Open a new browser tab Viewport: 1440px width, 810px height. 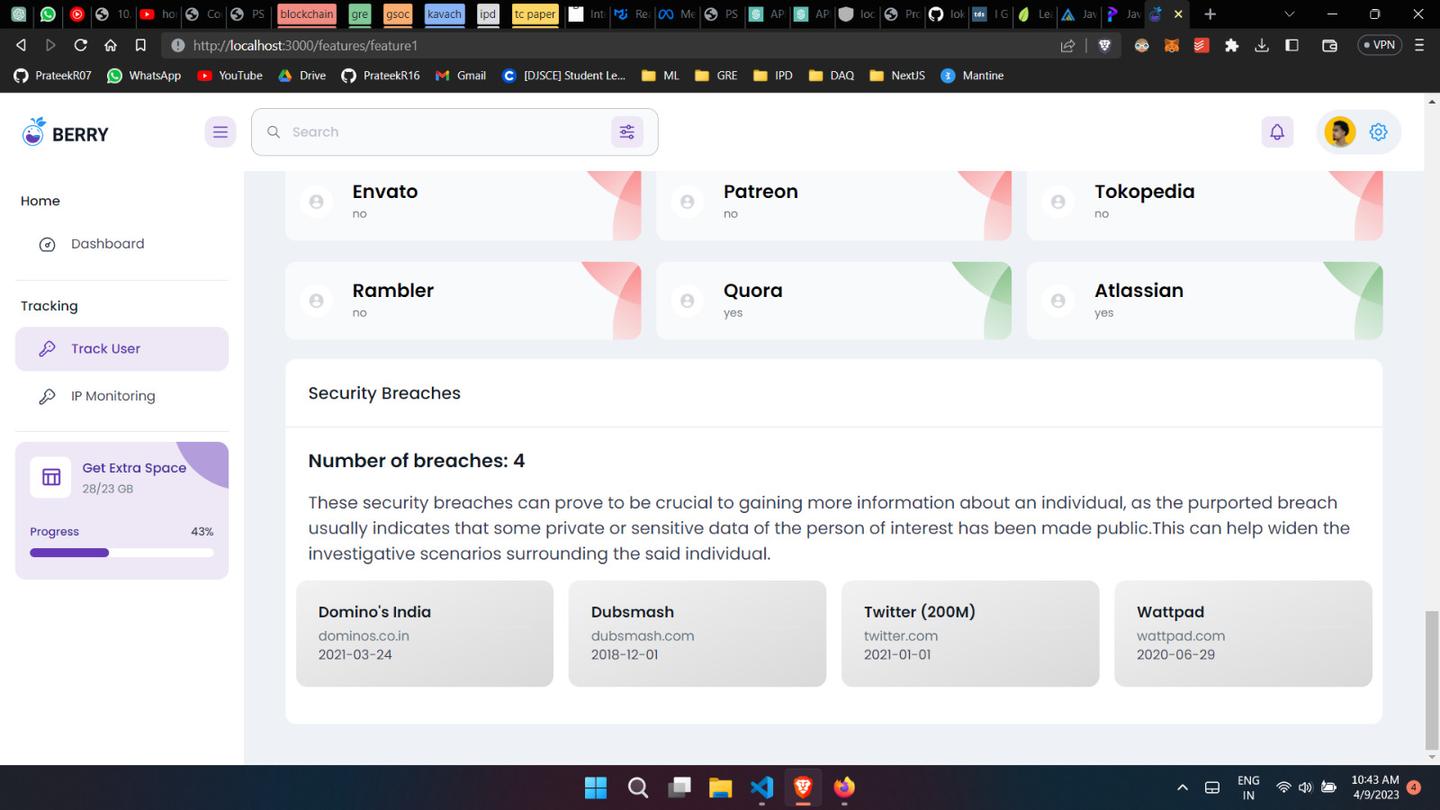[x=1210, y=14]
